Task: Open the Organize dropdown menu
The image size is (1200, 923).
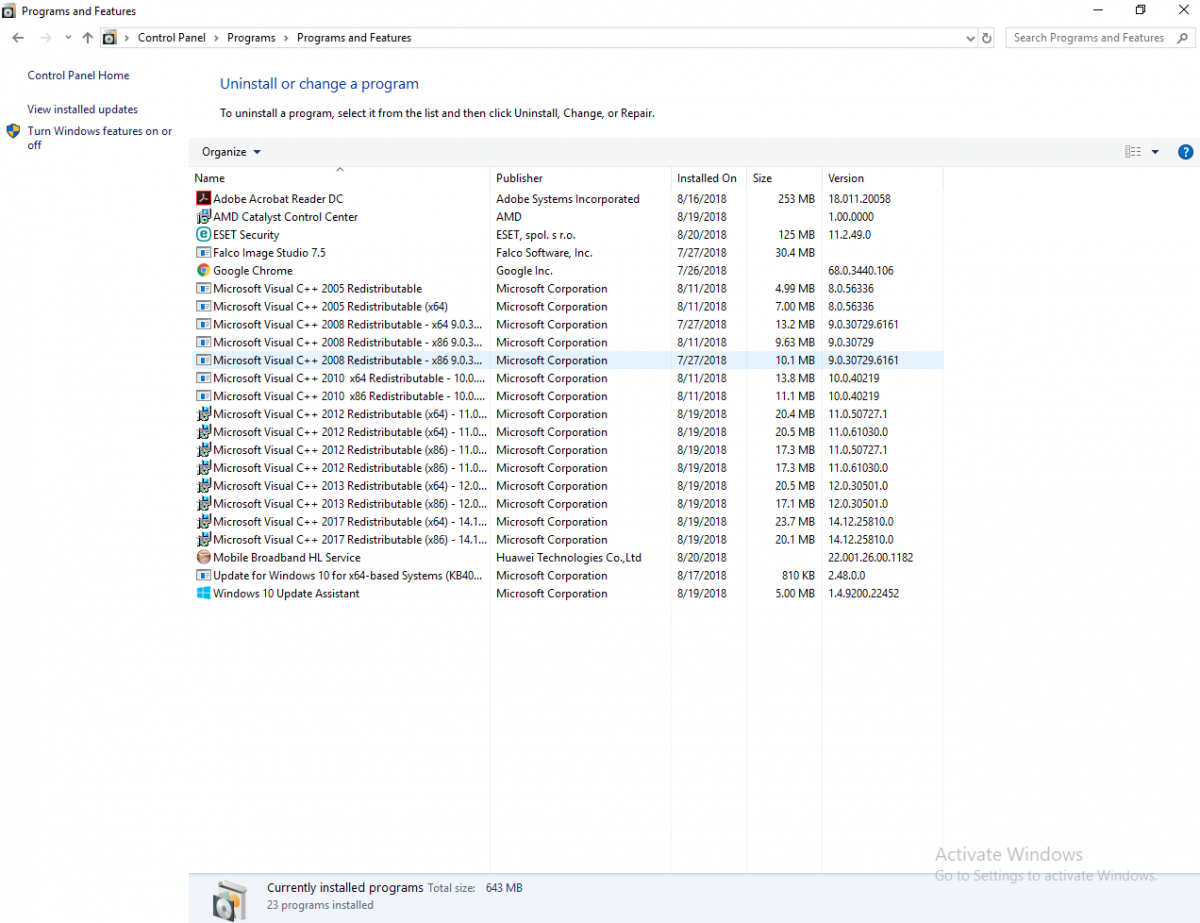Action: [x=231, y=152]
